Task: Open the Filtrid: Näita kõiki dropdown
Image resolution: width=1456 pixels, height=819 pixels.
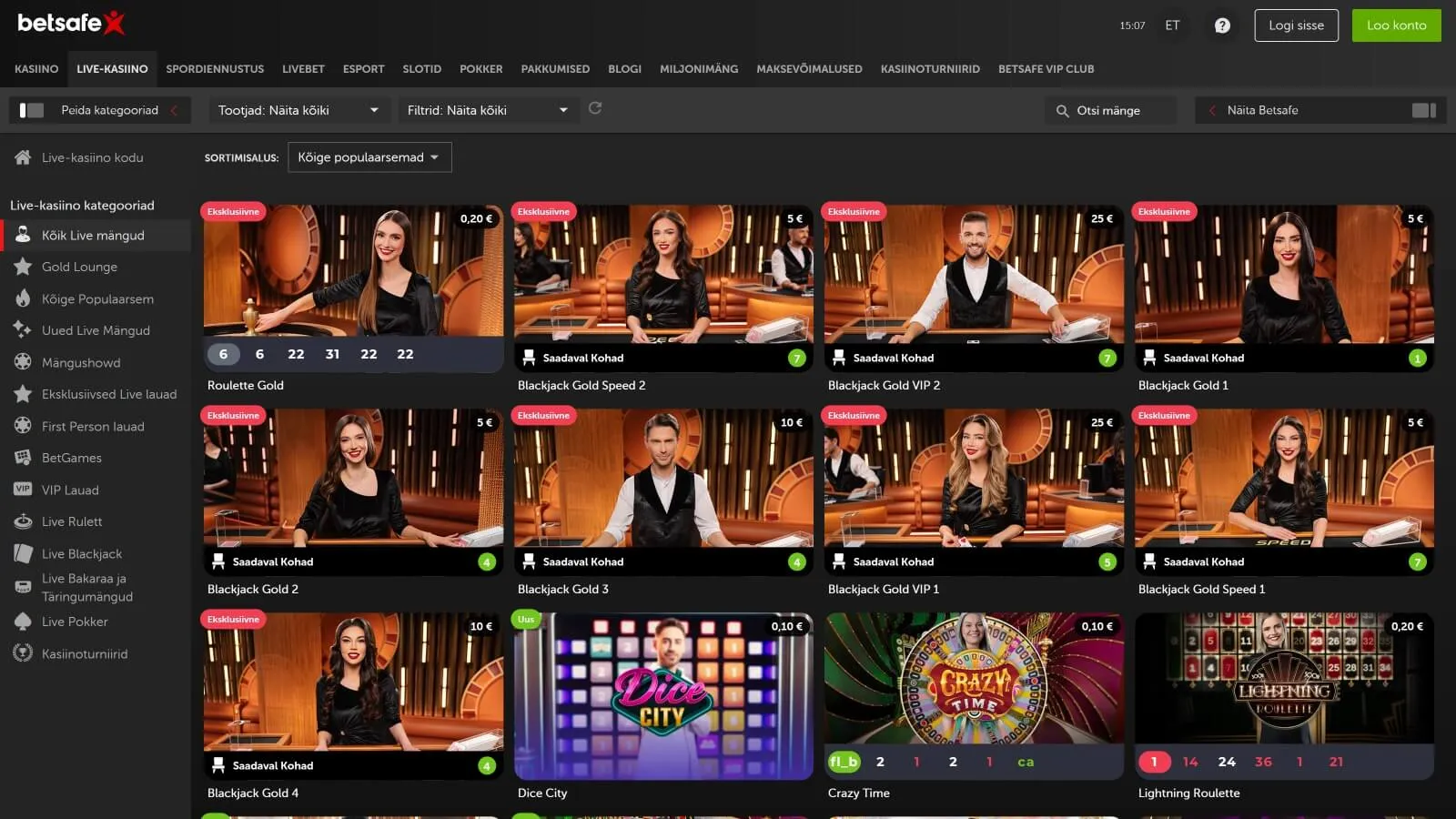Action: (489, 110)
